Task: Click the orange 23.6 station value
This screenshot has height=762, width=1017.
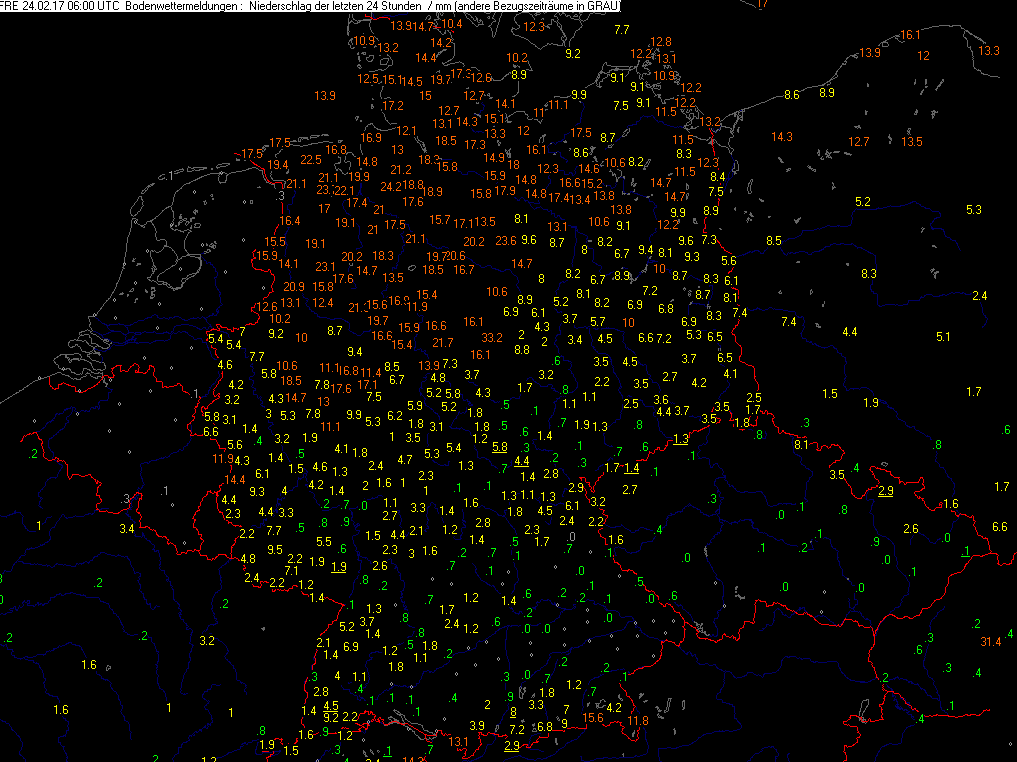Action: coord(506,240)
